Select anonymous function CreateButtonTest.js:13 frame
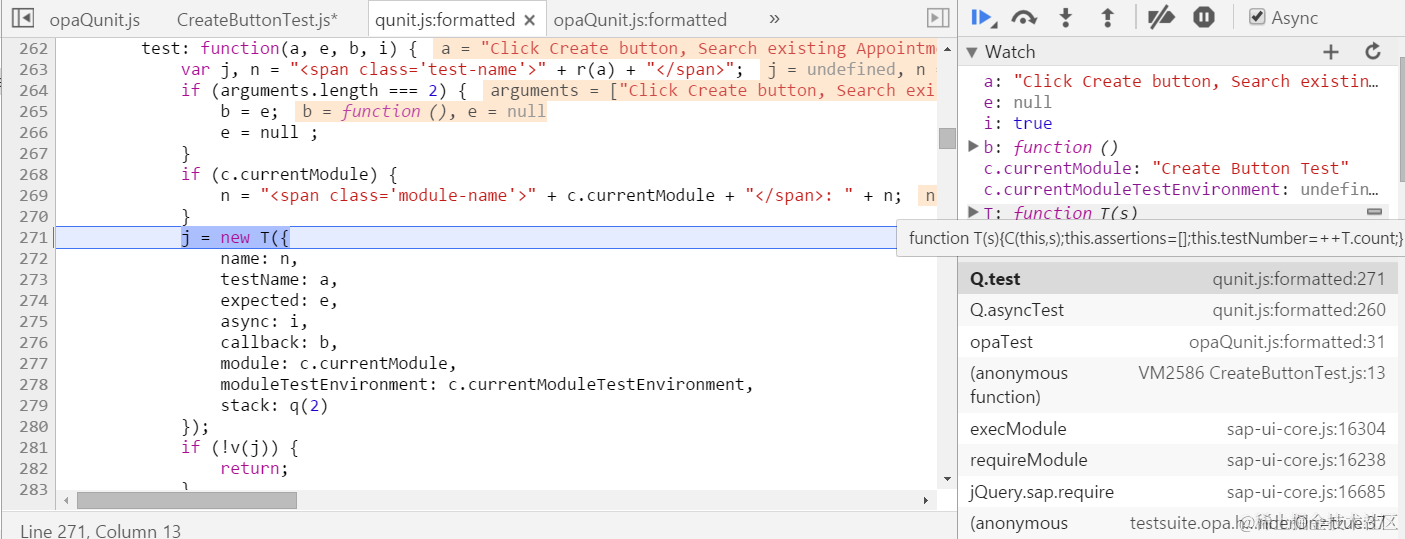Screen dimensions: 1405x539 pyautogui.click(x=1178, y=385)
